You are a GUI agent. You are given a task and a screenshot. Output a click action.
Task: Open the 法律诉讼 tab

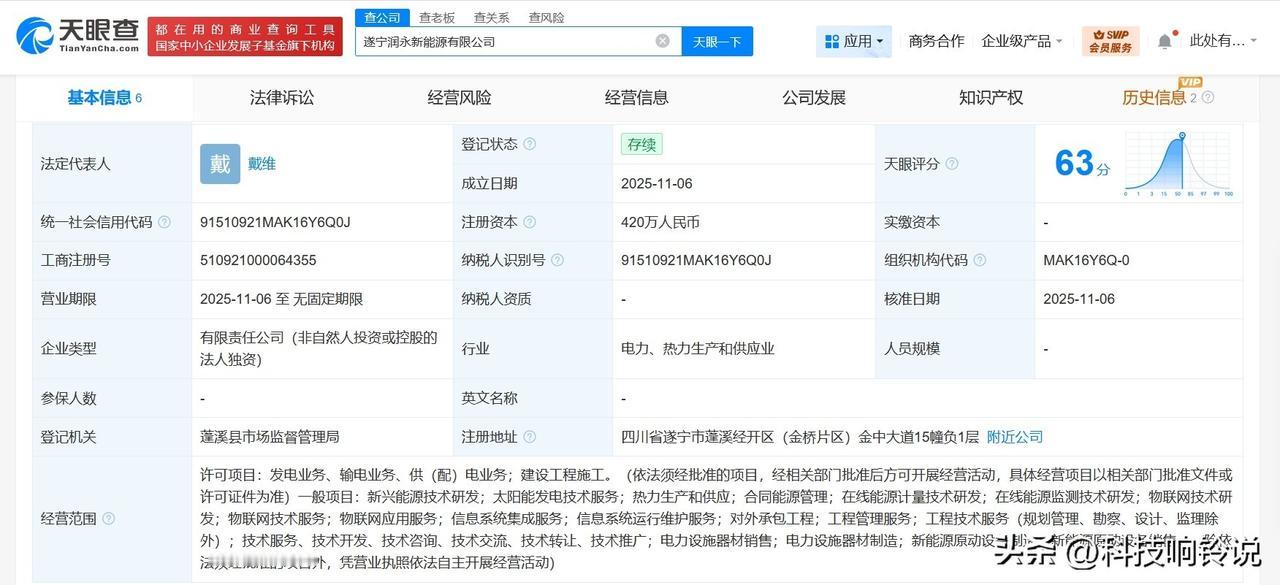[281, 97]
